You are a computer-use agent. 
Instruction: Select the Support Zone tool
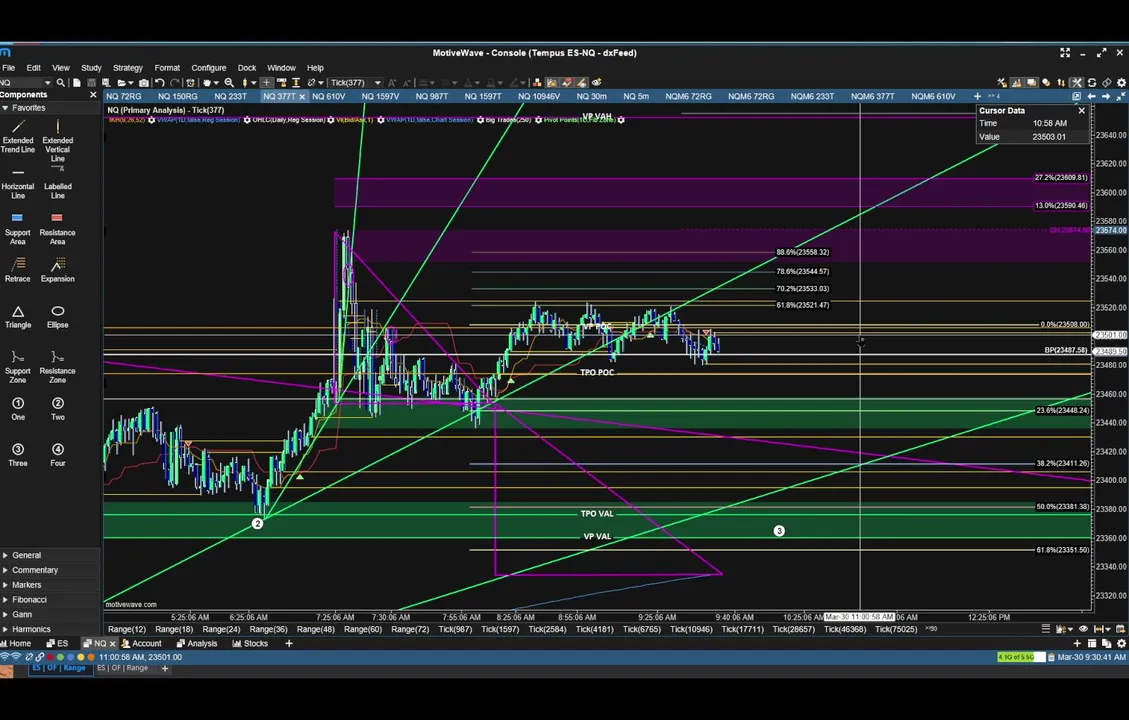18,366
